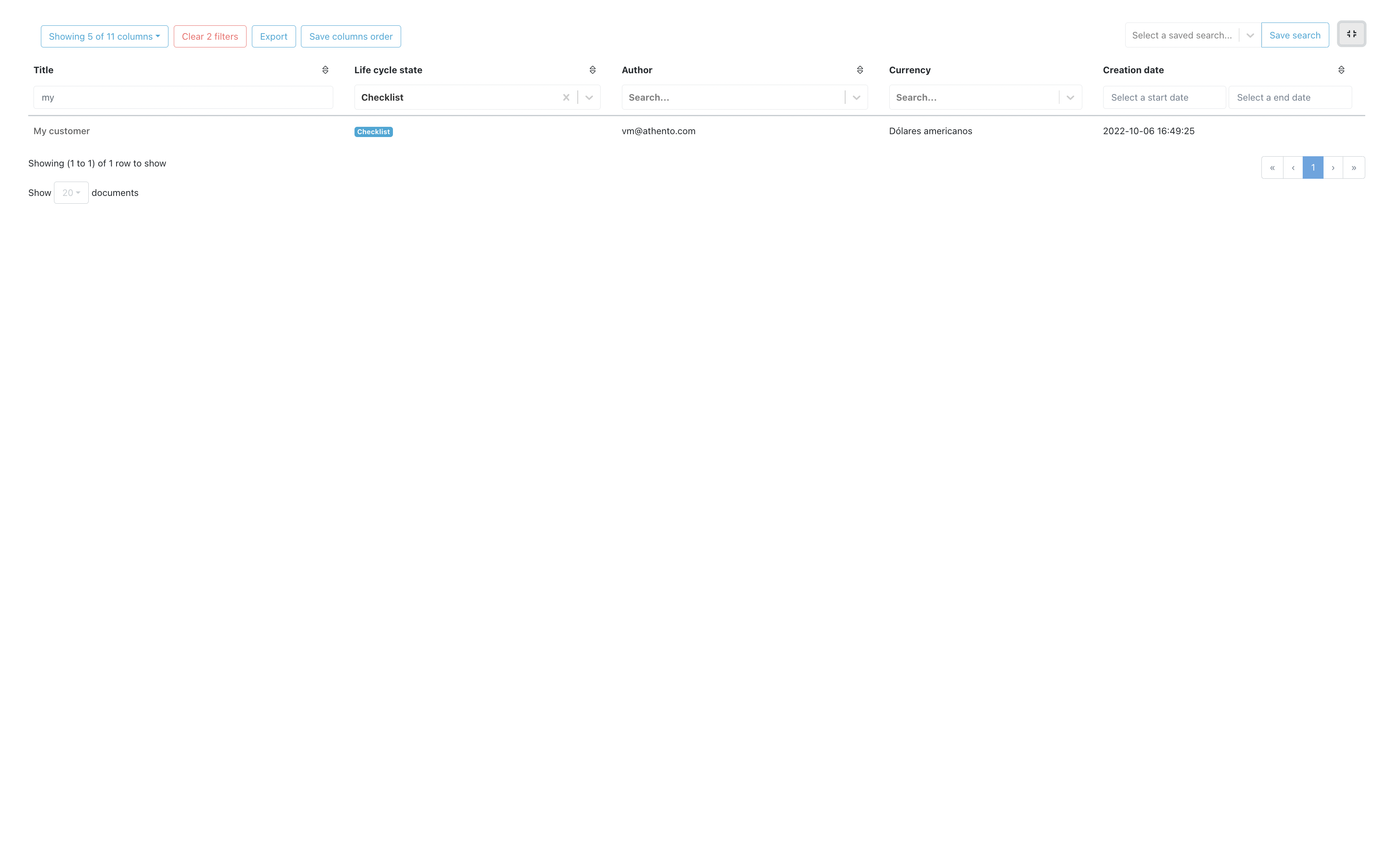Toggle the fullscreen table view

coord(1351,33)
